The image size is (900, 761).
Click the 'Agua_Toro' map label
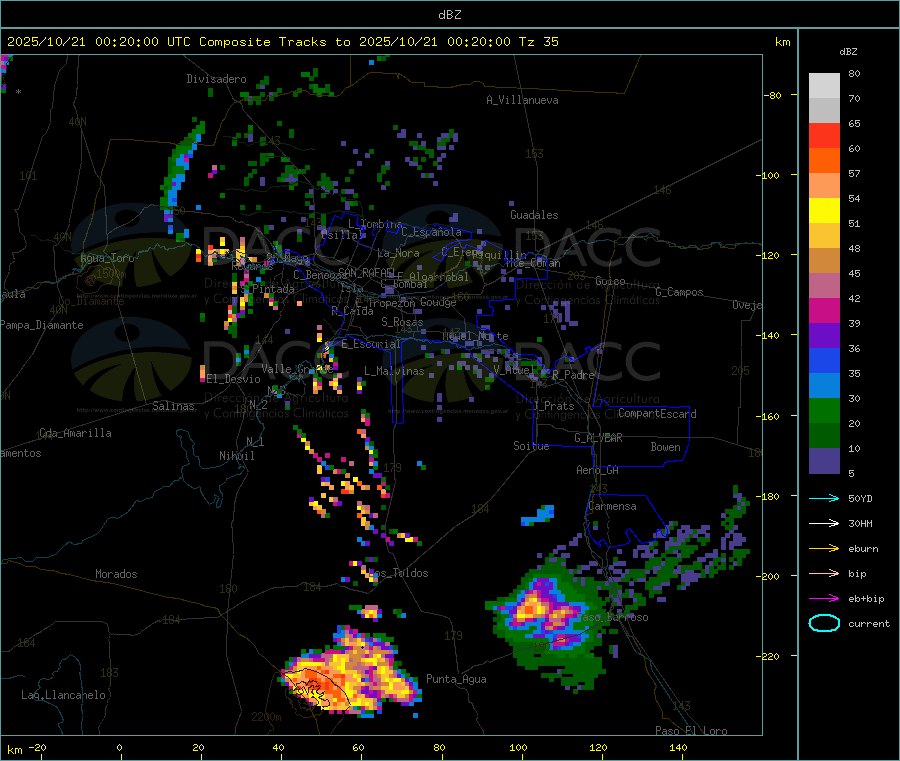[x=107, y=258]
